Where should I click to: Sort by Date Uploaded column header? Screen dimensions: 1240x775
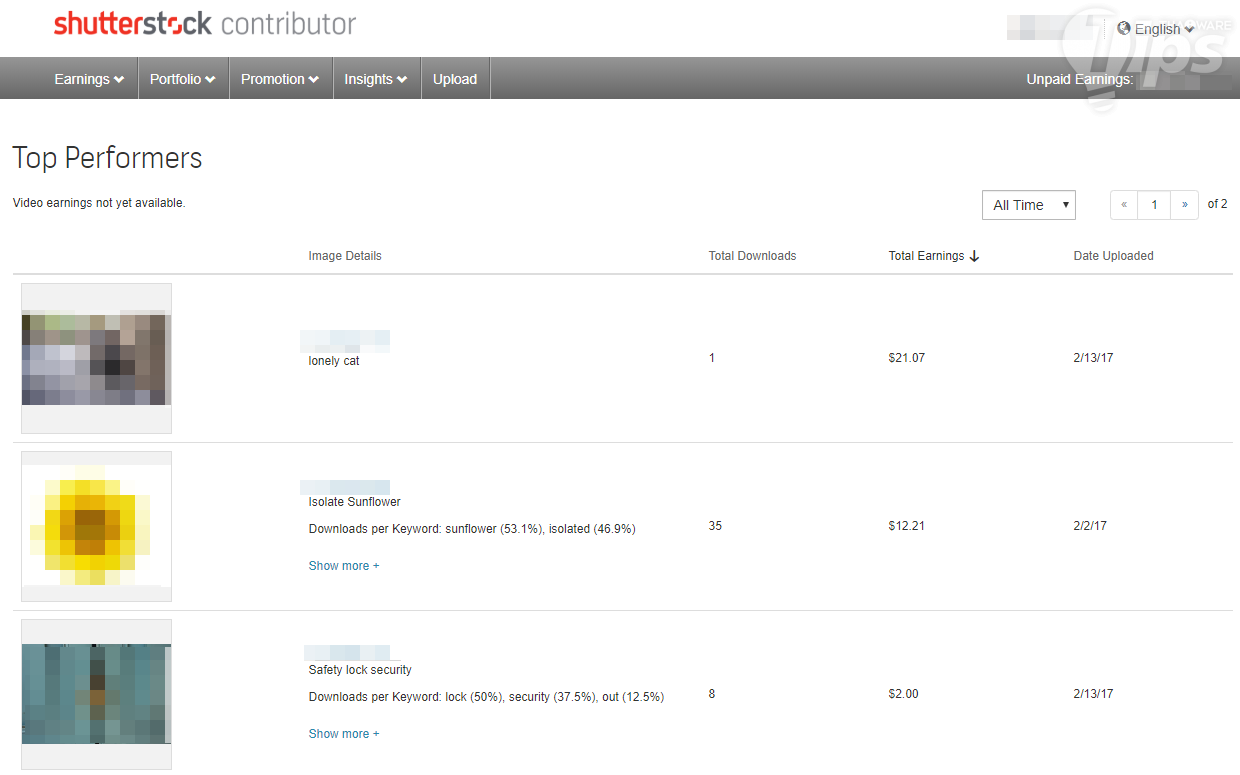click(x=1113, y=256)
